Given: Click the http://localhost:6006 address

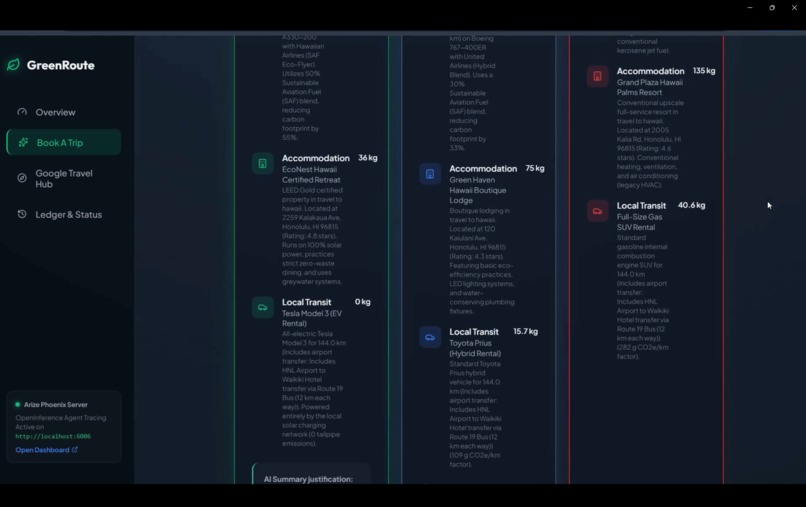Looking at the screenshot, I should (53, 436).
